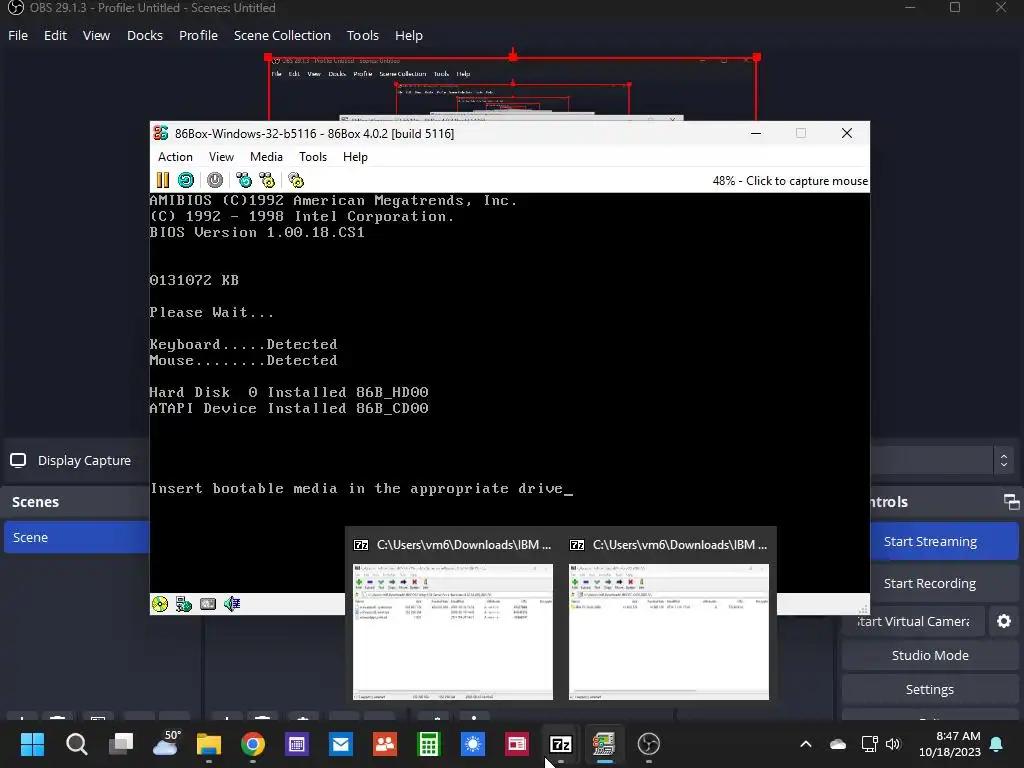Viewport: 1024px width, 768px height.
Task: Open the 86Box Help menu
Action: pyautogui.click(x=355, y=157)
